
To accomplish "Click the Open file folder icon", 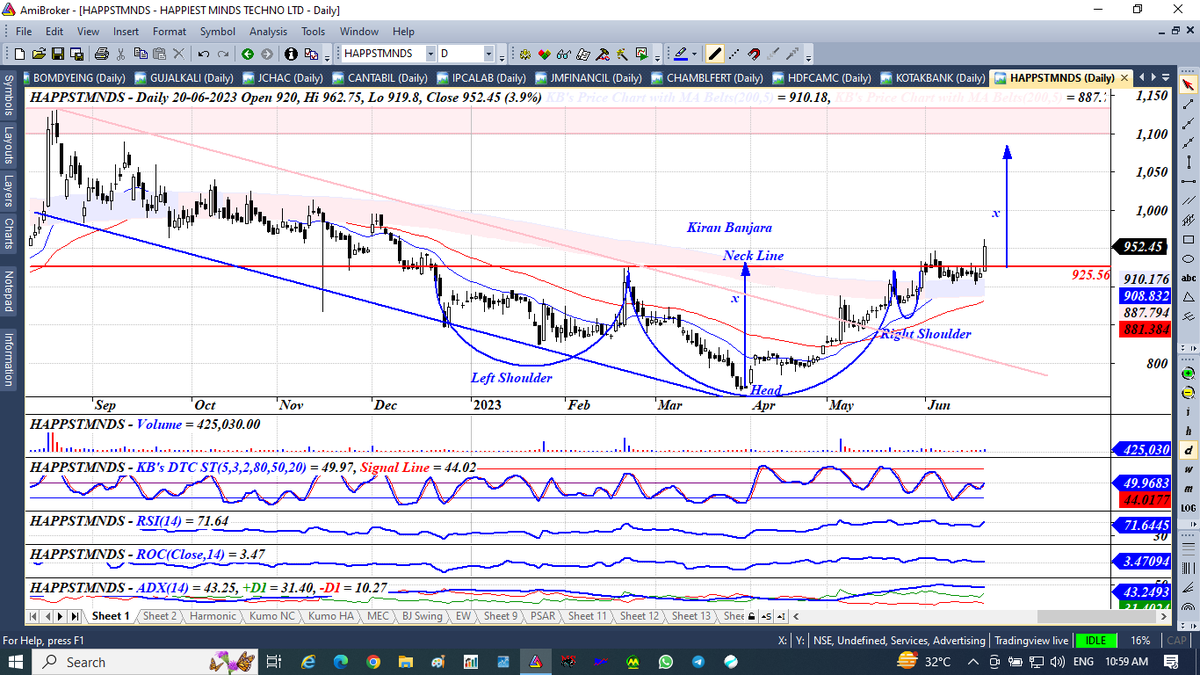I will 38,53.
